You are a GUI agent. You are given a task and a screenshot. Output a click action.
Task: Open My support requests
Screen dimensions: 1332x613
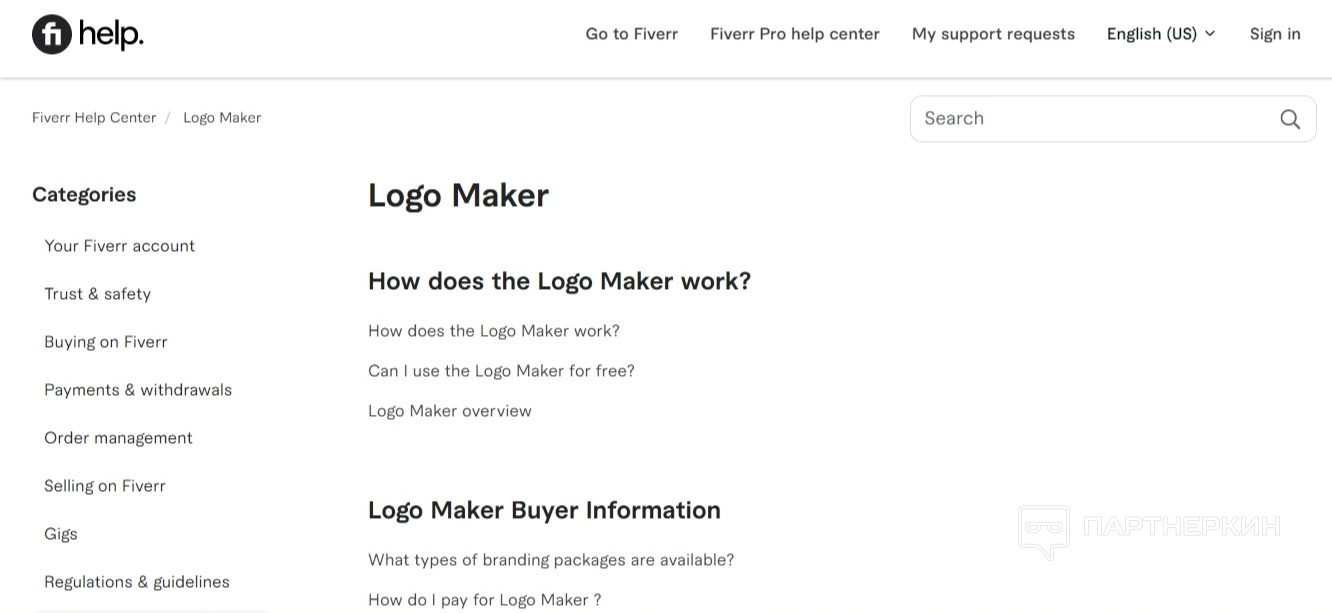(993, 34)
